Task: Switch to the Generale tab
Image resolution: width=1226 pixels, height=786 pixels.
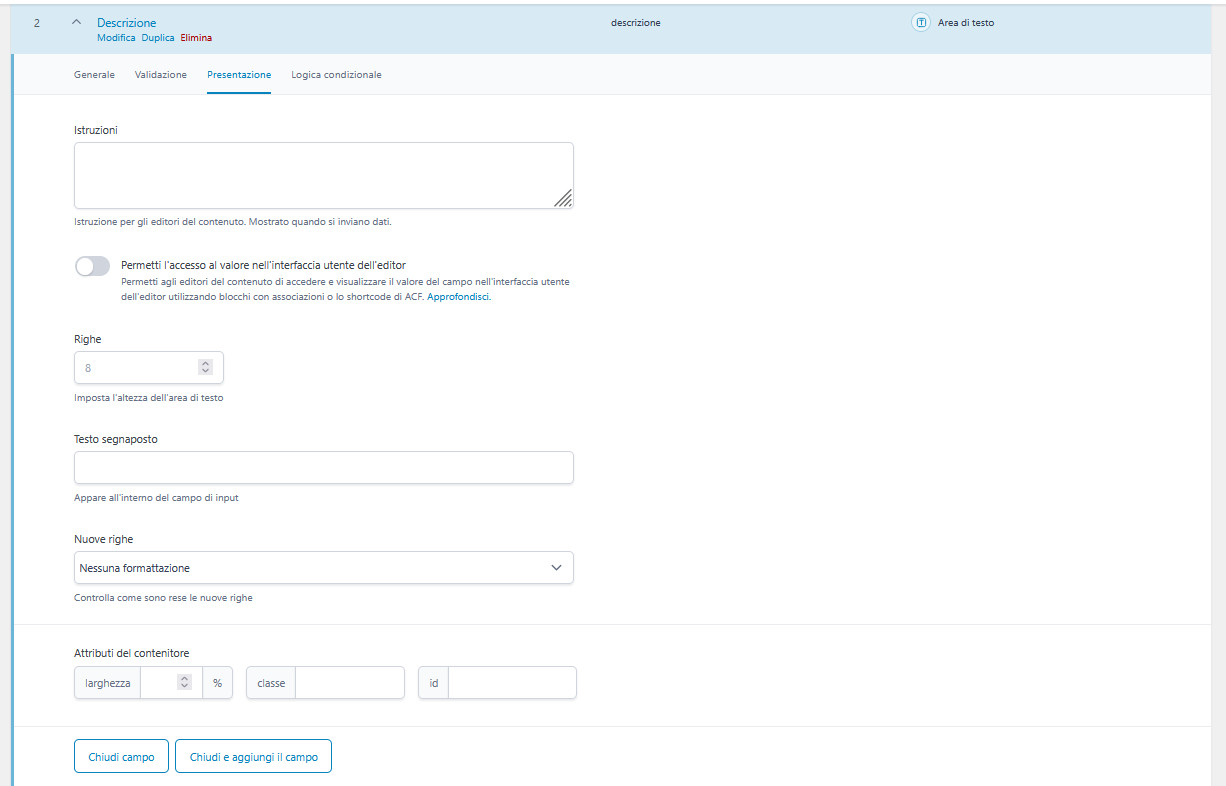Action: pos(94,75)
